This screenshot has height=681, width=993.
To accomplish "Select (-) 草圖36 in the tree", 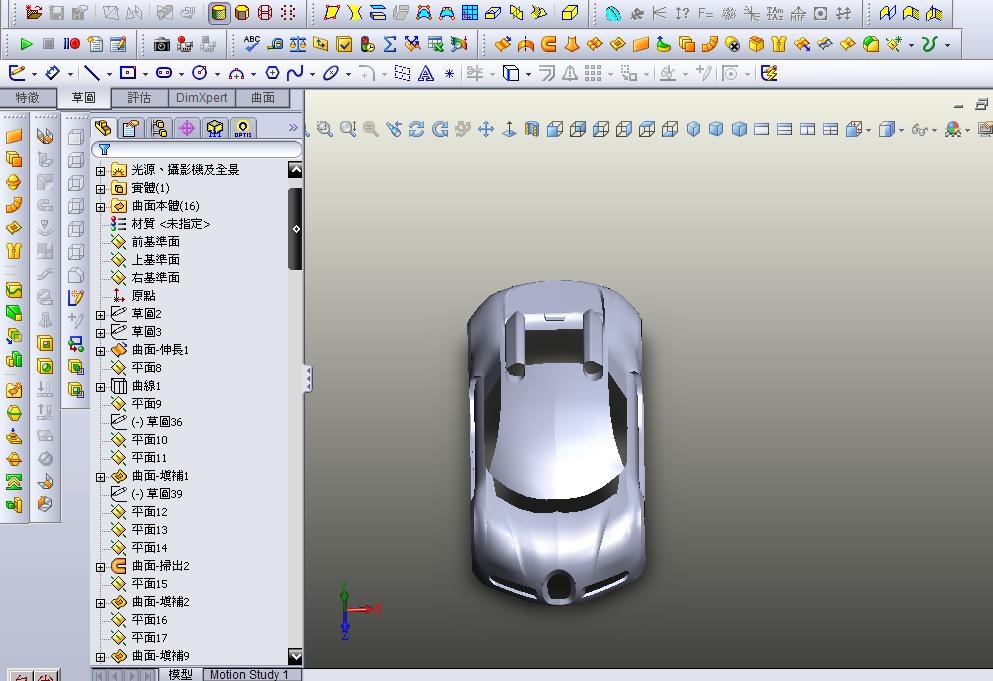I will [x=157, y=422].
